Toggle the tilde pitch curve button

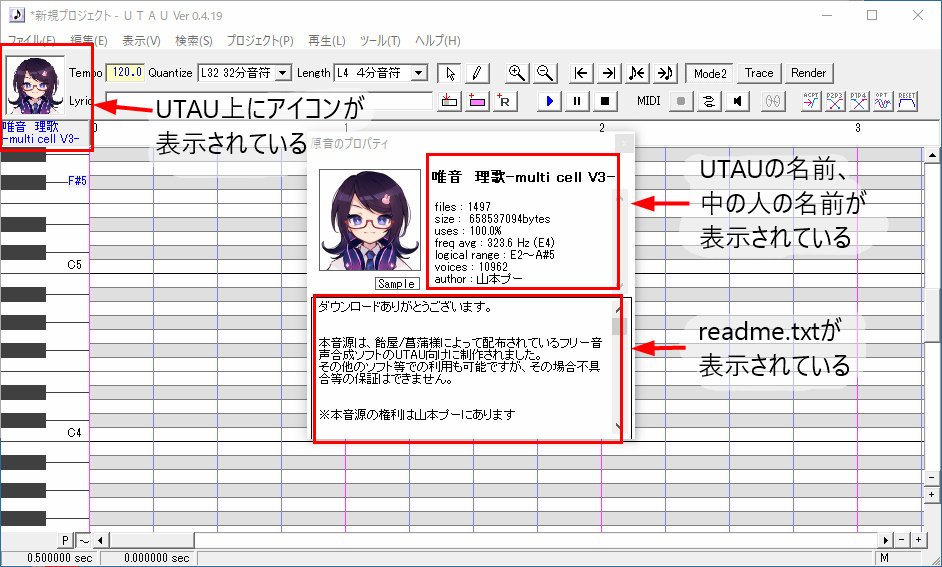tap(84, 541)
